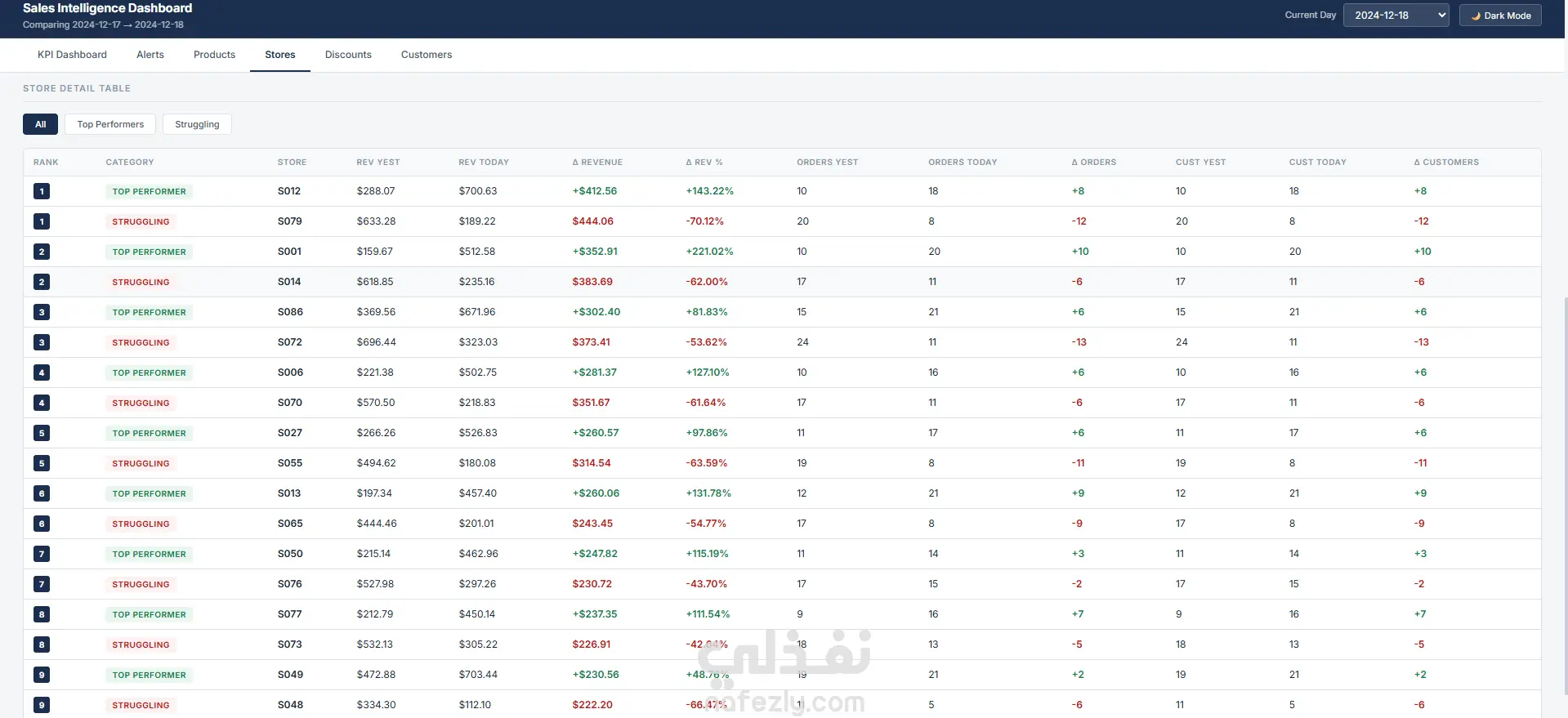Select the Discounts tab
The width and height of the screenshot is (1568, 718).
(348, 55)
